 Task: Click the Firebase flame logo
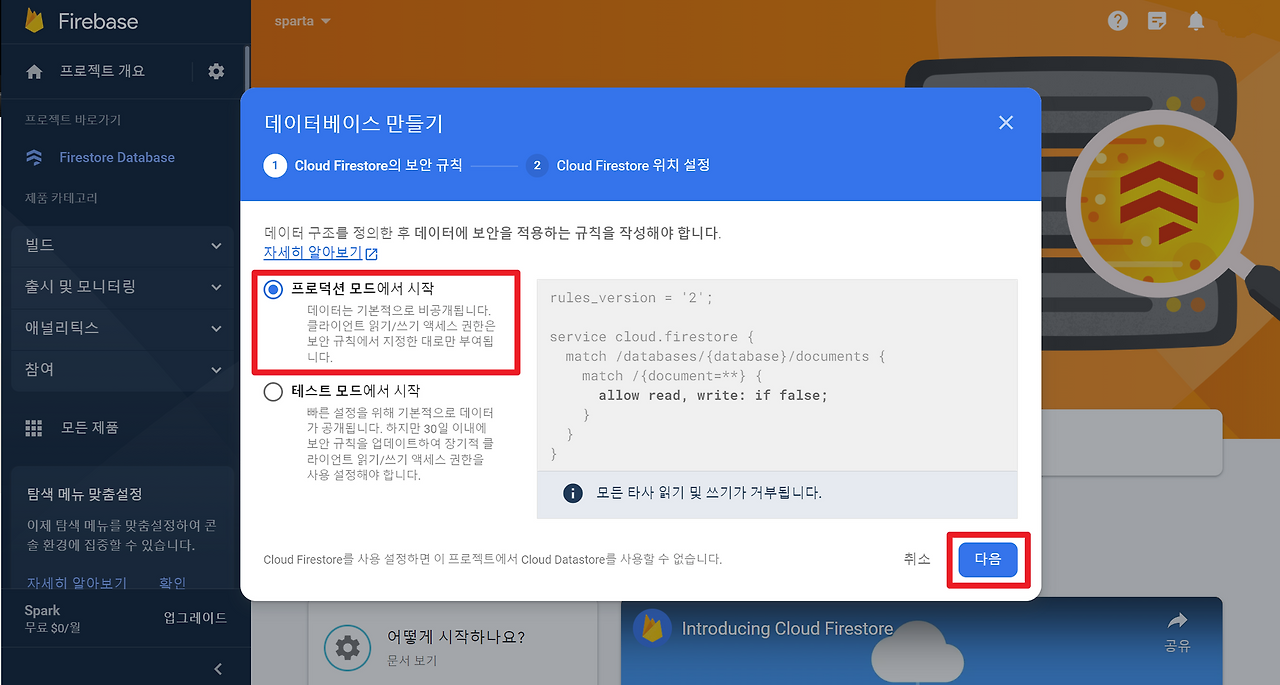pos(34,20)
